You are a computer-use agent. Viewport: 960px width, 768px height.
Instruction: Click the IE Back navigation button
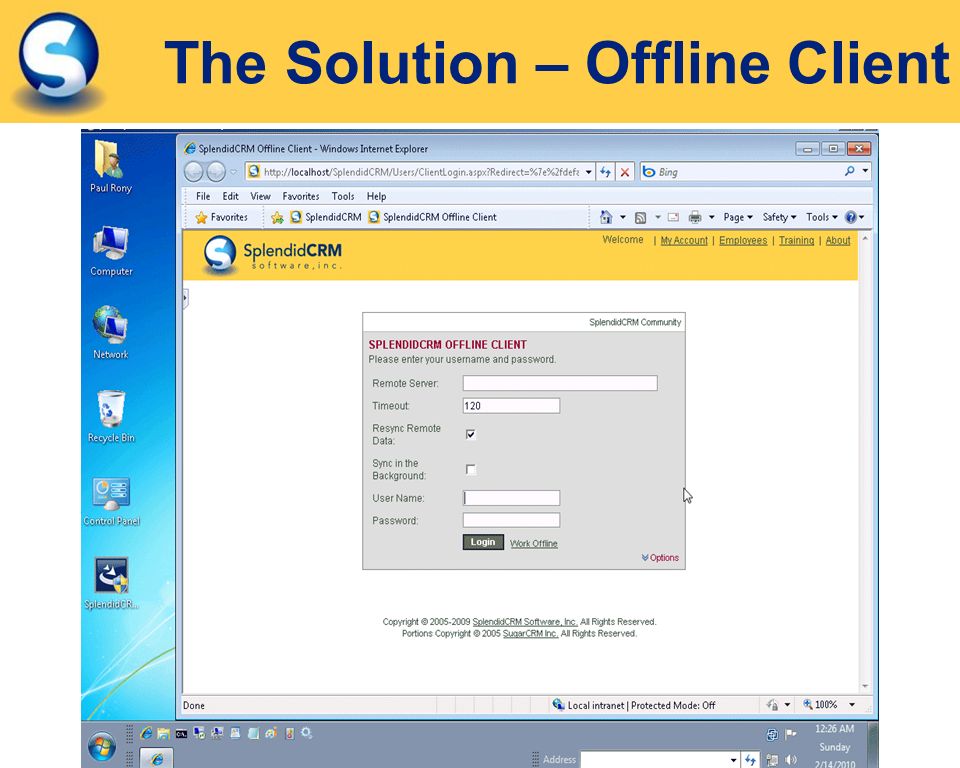194,172
